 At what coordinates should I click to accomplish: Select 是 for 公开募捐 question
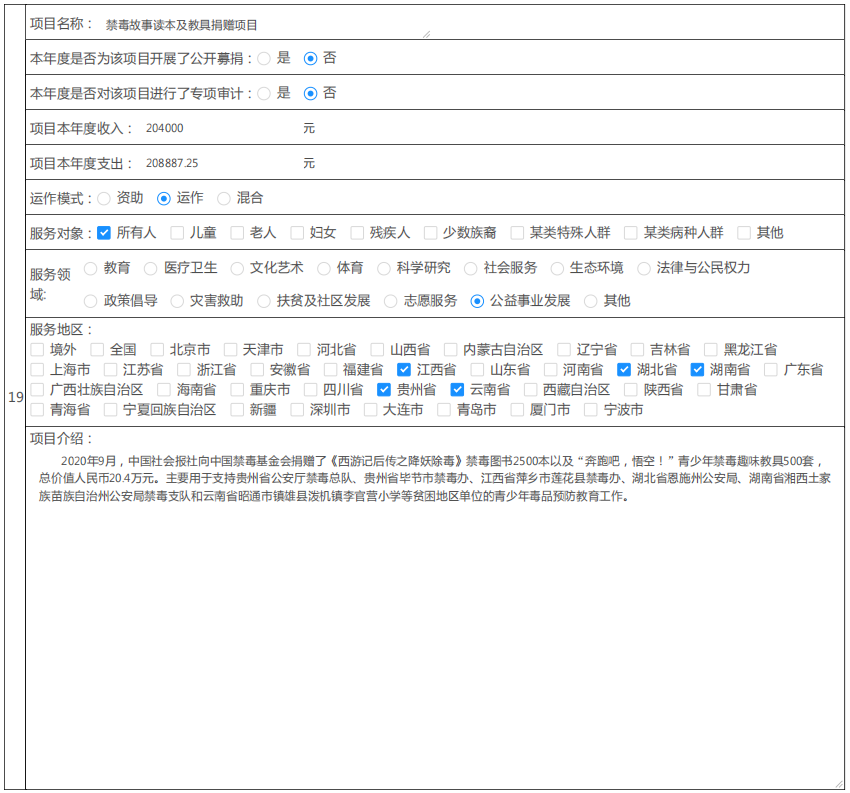pos(264,59)
